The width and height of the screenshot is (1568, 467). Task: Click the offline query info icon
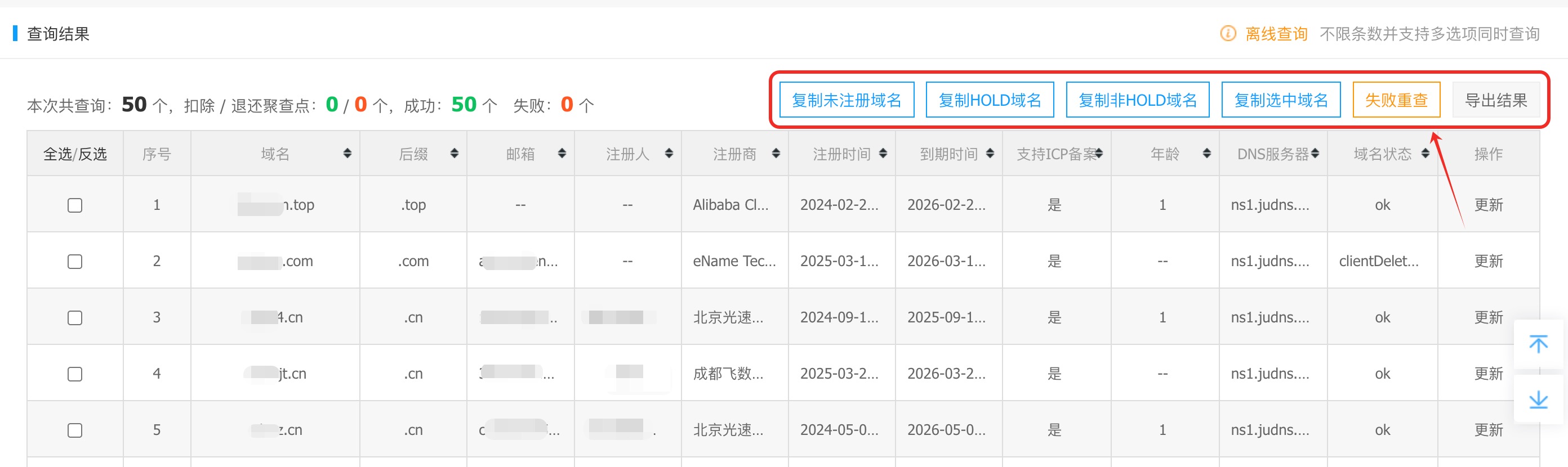(1228, 33)
